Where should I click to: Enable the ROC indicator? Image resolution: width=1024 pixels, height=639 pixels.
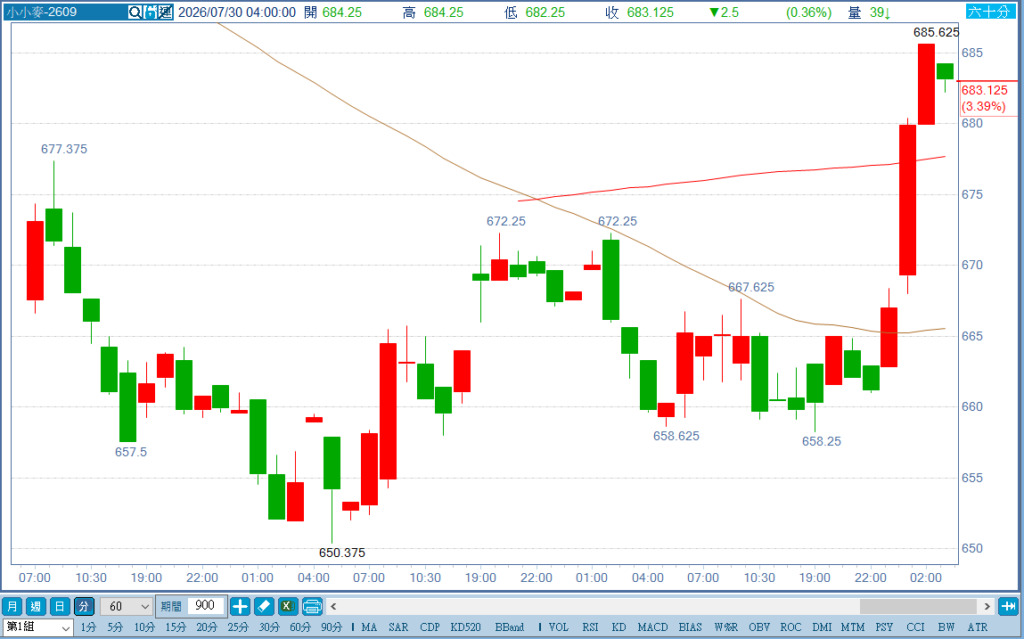(791, 627)
